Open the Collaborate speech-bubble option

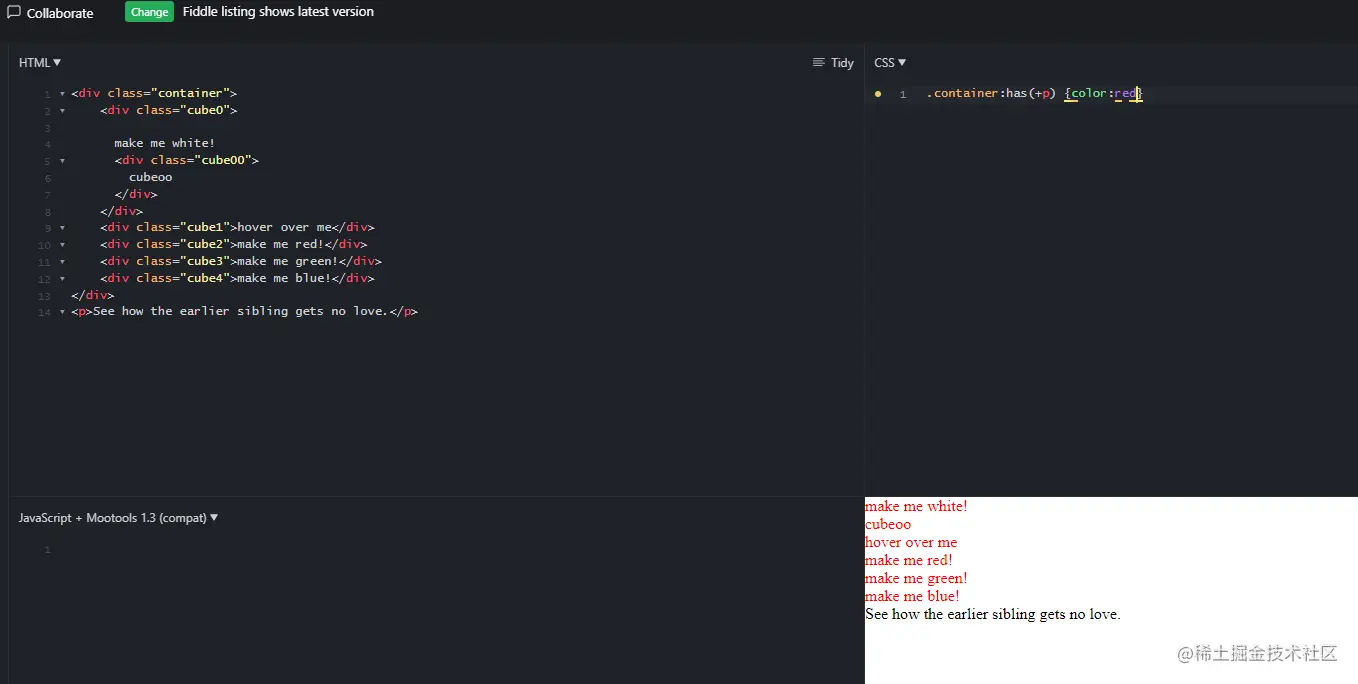pos(50,13)
